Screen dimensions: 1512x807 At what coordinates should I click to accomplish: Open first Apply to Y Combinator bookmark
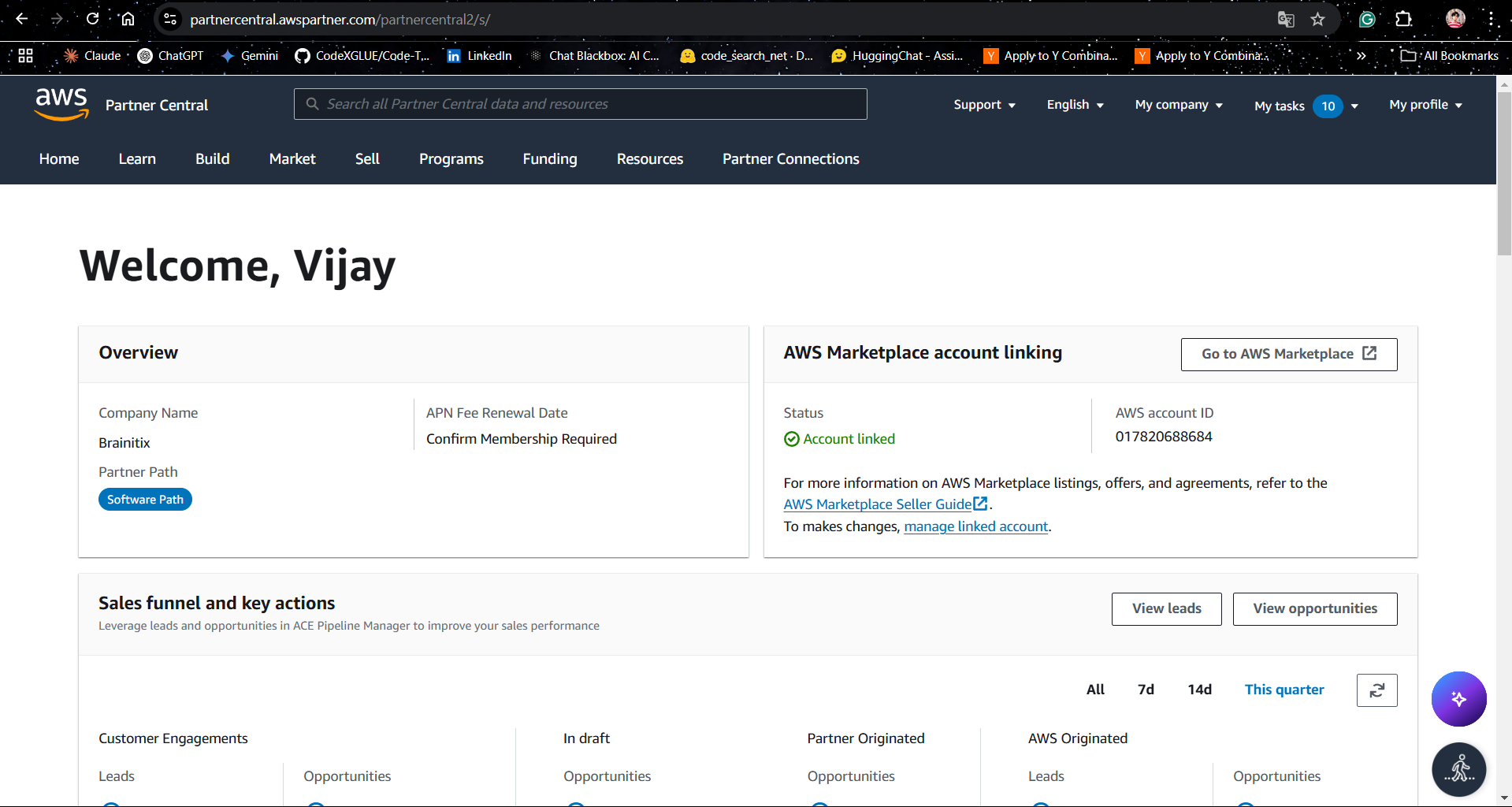tap(1051, 55)
